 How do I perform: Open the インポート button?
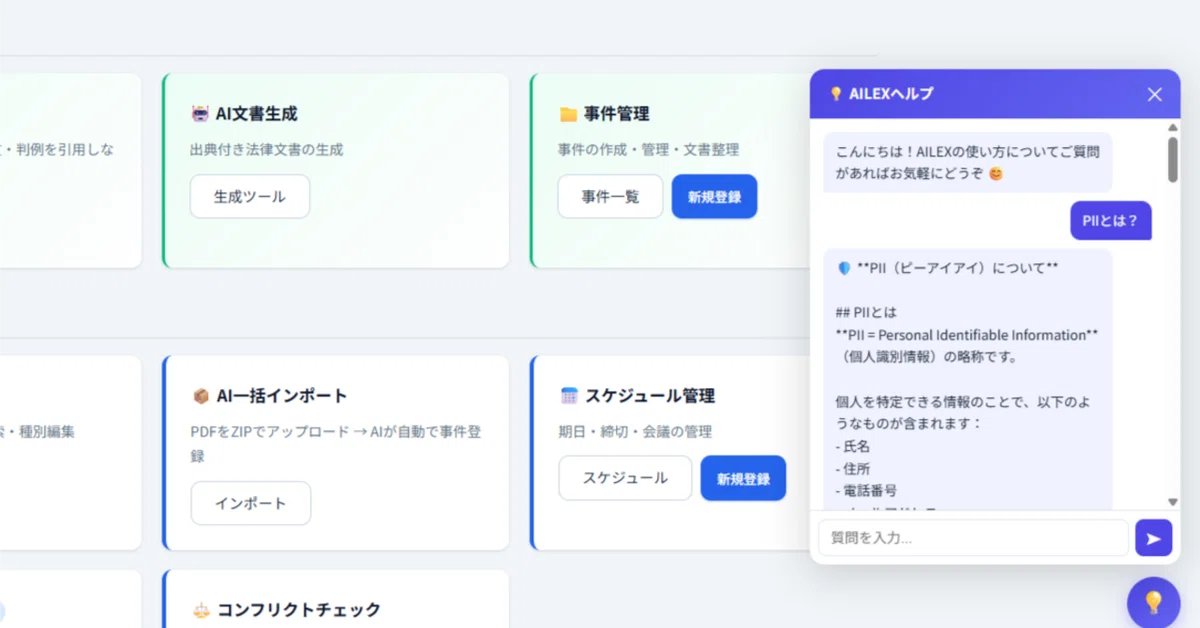pos(251,503)
